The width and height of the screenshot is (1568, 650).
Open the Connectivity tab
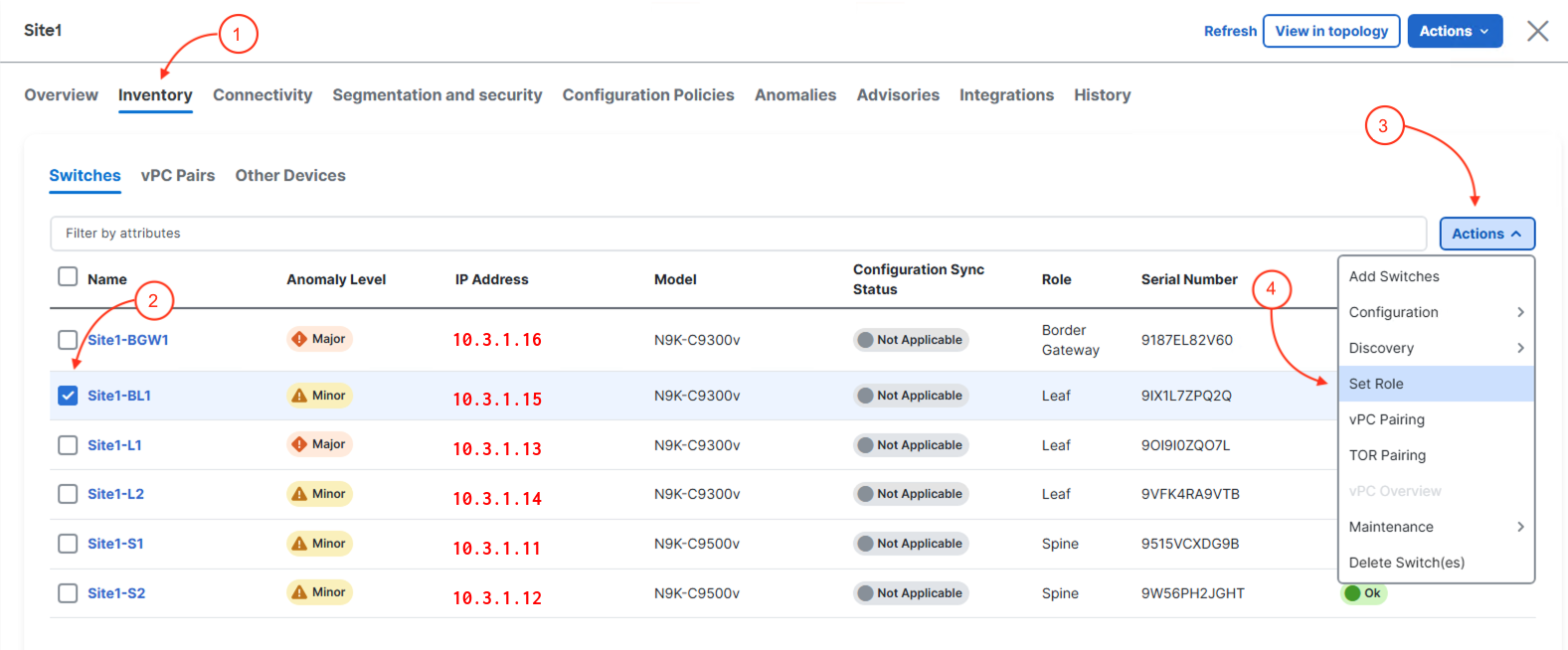pyautogui.click(x=262, y=95)
